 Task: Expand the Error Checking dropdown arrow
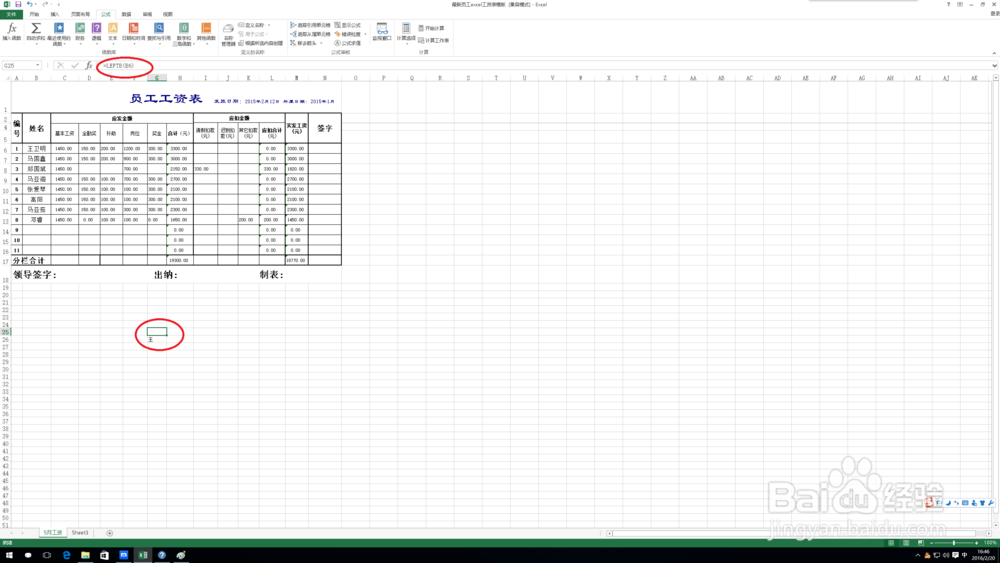(x=365, y=34)
